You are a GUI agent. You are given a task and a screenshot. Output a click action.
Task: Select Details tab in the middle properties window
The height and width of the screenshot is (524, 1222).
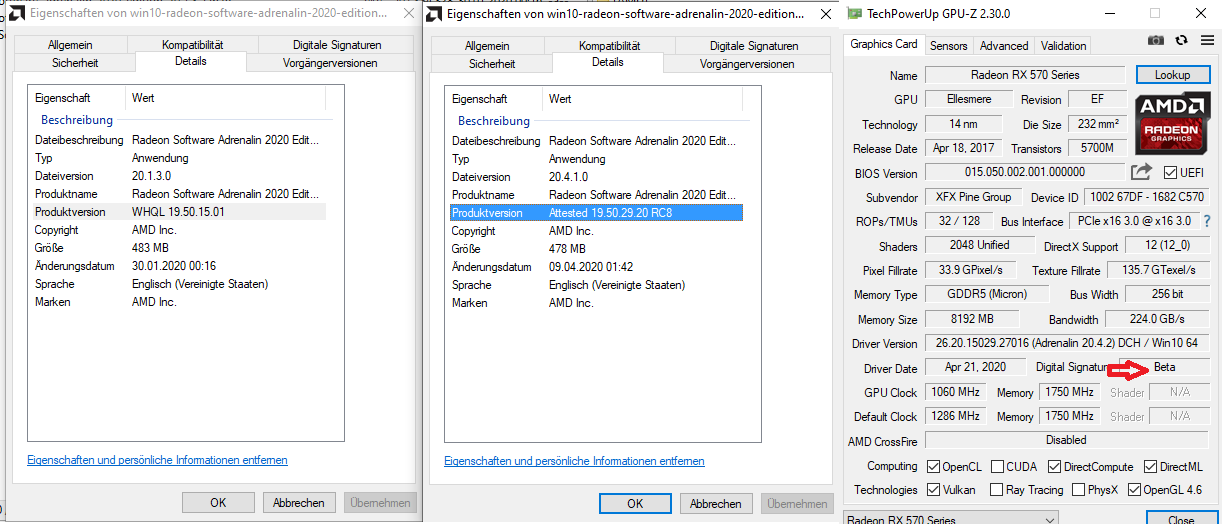pyautogui.click(x=608, y=62)
